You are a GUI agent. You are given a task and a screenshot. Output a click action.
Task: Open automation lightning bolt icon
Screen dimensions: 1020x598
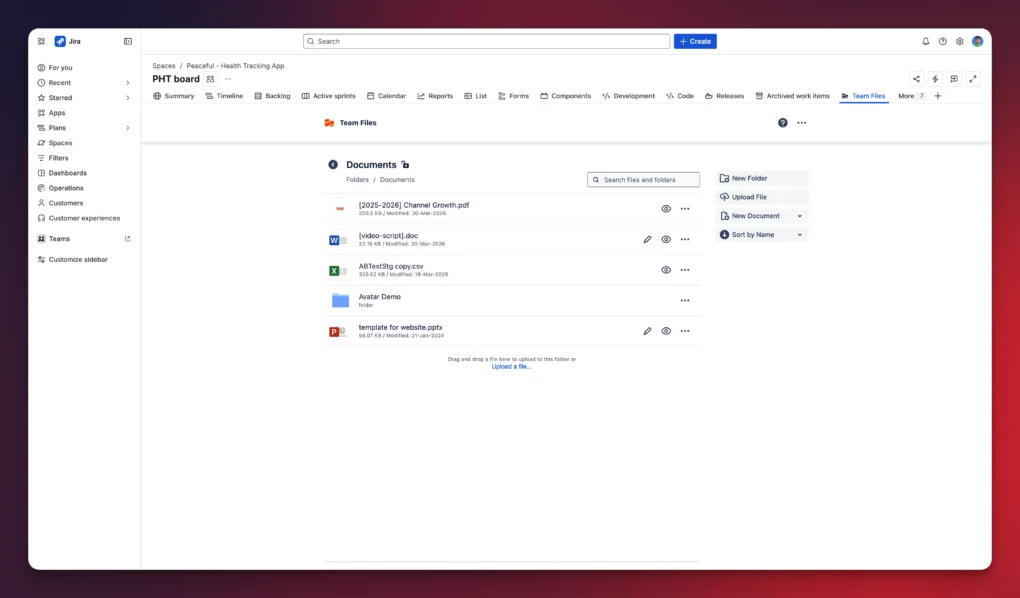click(x=935, y=79)
